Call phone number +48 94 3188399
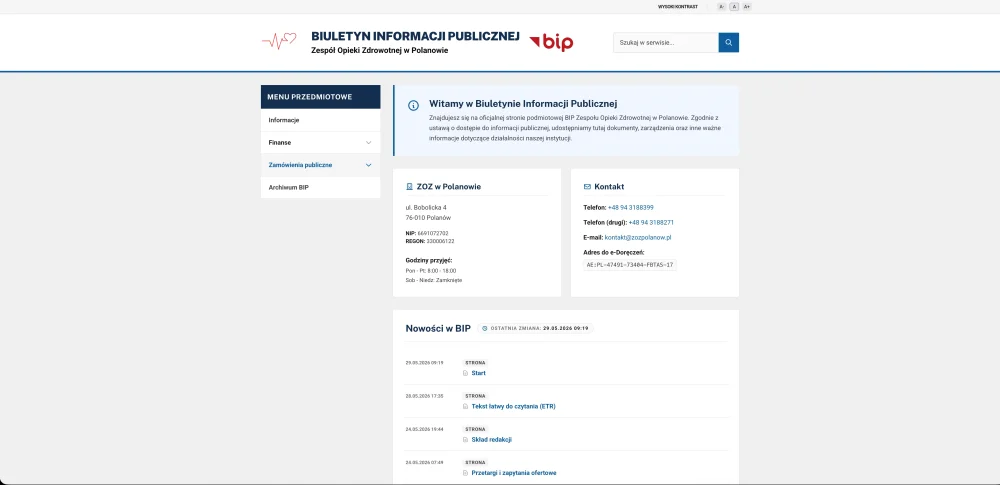The height and width of the screenshot is (485, 1000). [631, 207]
